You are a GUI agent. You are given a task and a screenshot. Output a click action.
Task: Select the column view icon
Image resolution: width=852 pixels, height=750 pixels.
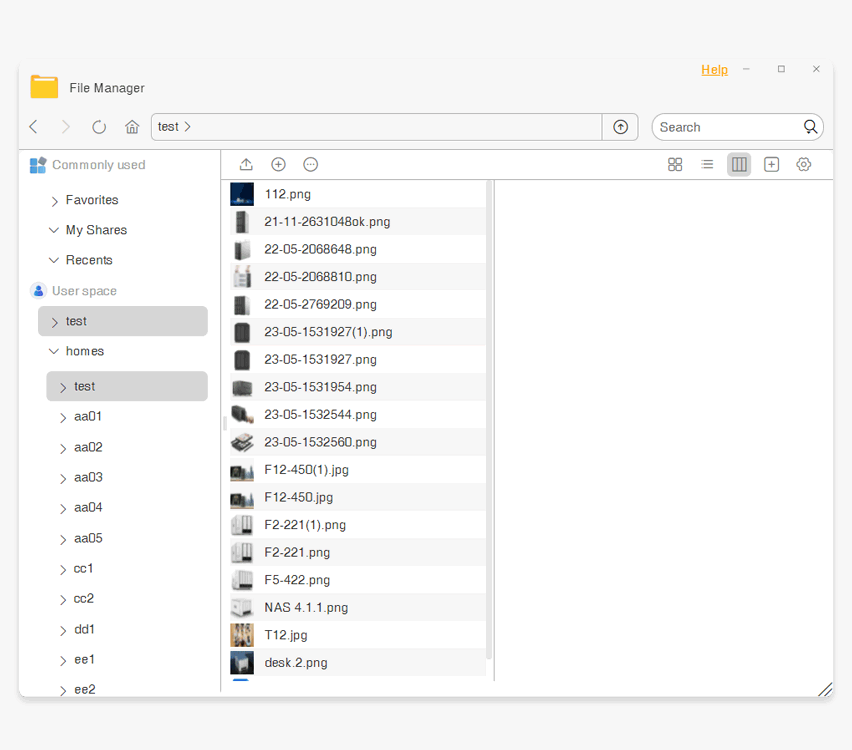(x=739, y=165)
